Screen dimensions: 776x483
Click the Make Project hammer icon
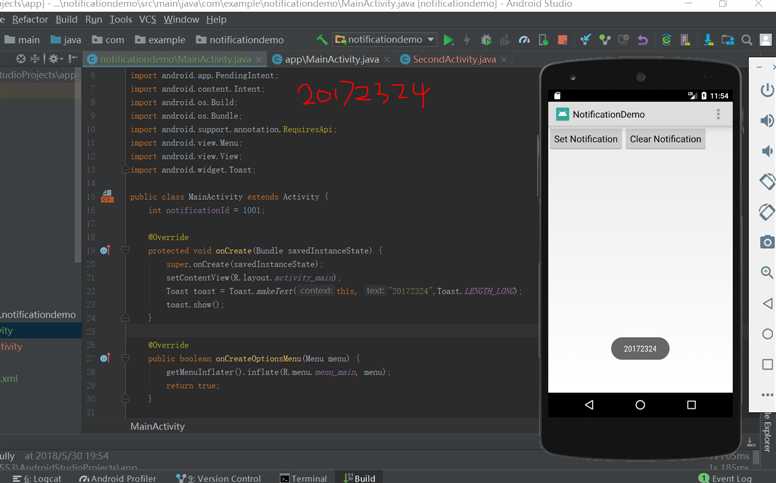(x=322, y=40)
